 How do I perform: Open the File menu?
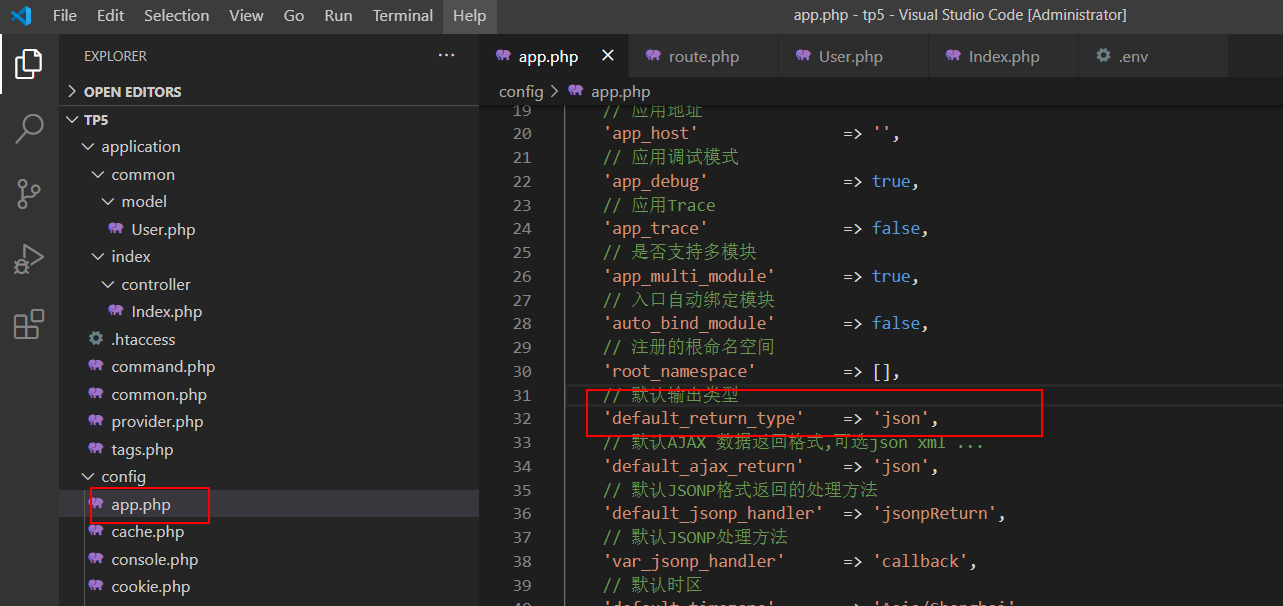click(64, 15)
